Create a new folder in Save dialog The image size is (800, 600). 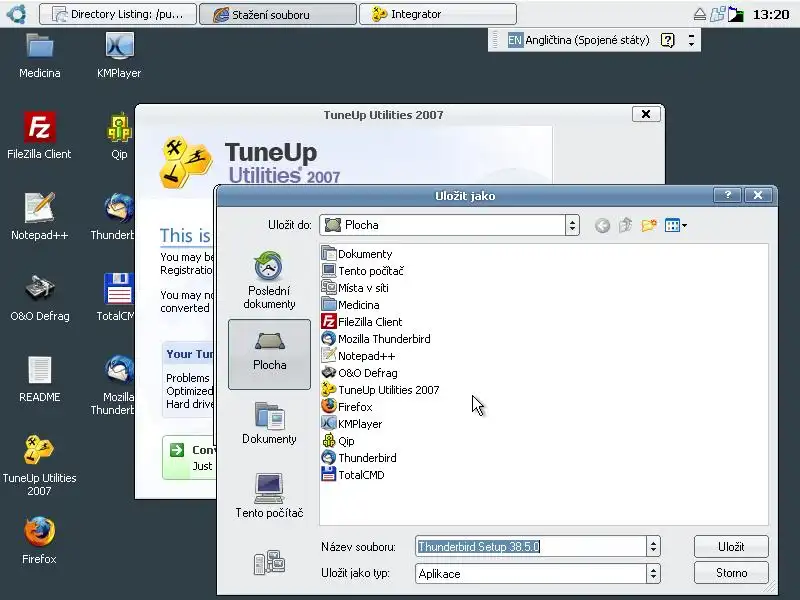click(649, 225)
